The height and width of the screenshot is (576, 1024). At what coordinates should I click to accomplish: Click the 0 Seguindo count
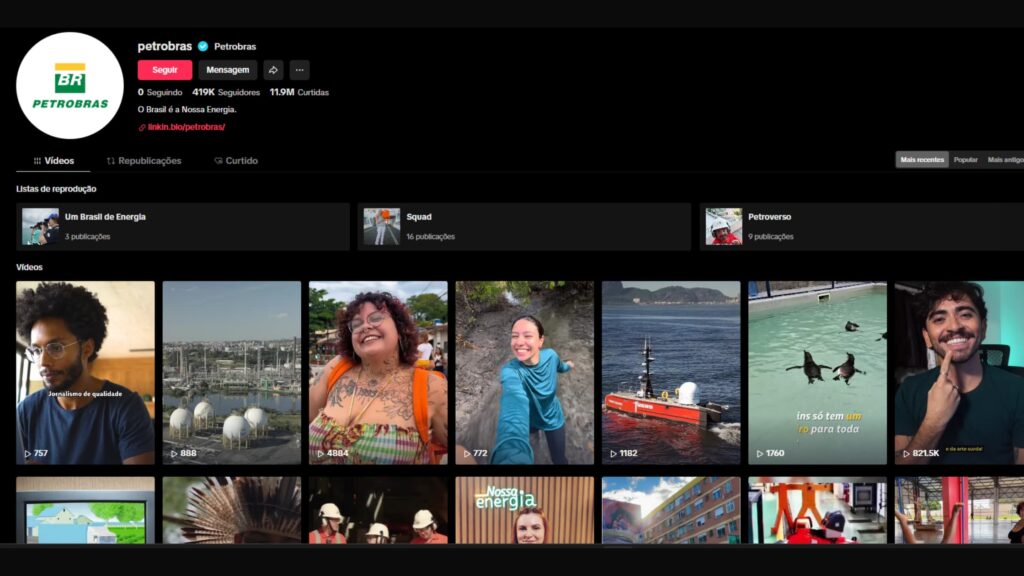tap(160, 92)
